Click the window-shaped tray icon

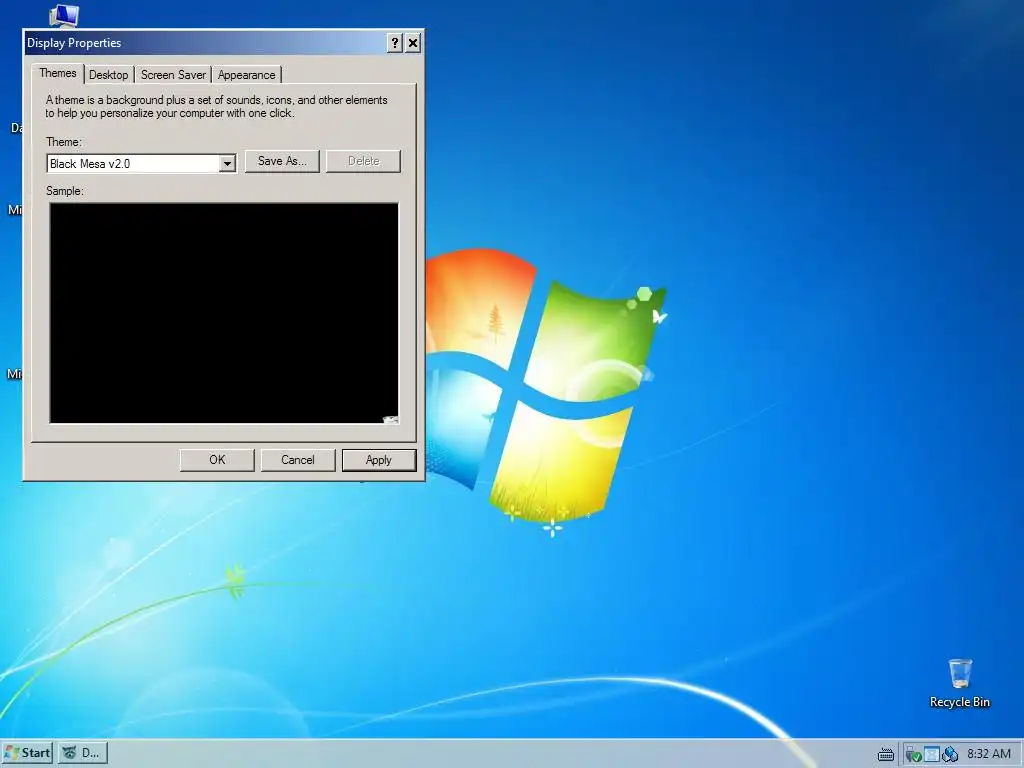coord(931,754)
